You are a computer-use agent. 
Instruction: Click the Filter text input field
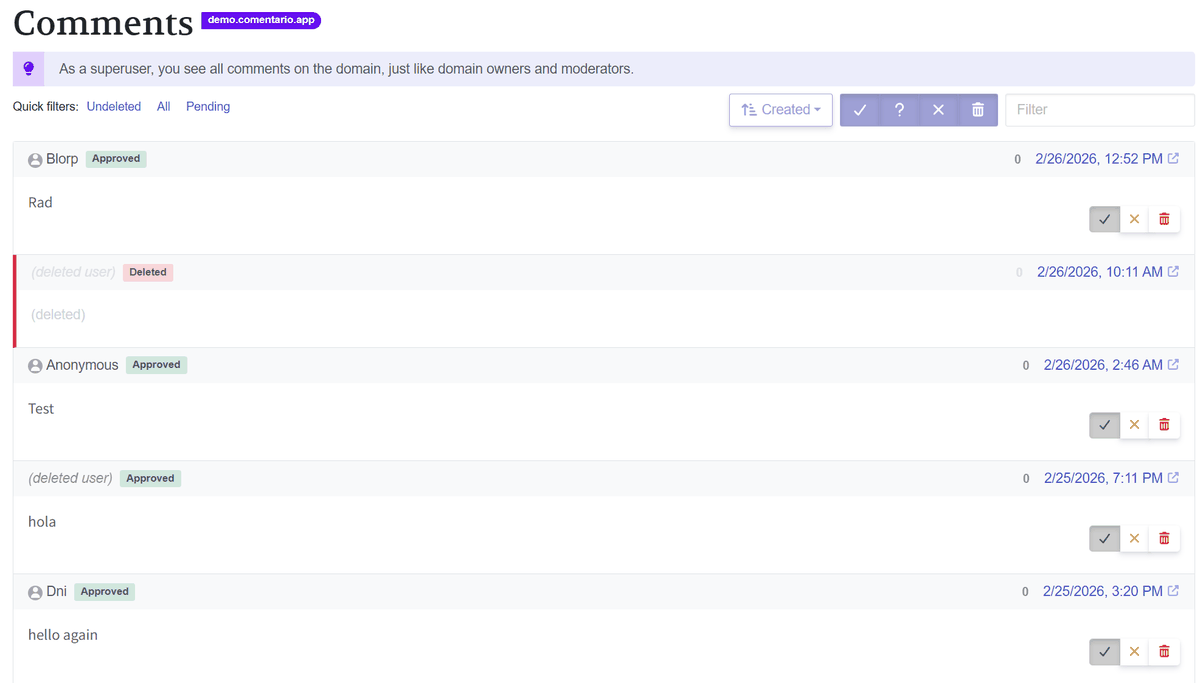tap(1099, 110)
